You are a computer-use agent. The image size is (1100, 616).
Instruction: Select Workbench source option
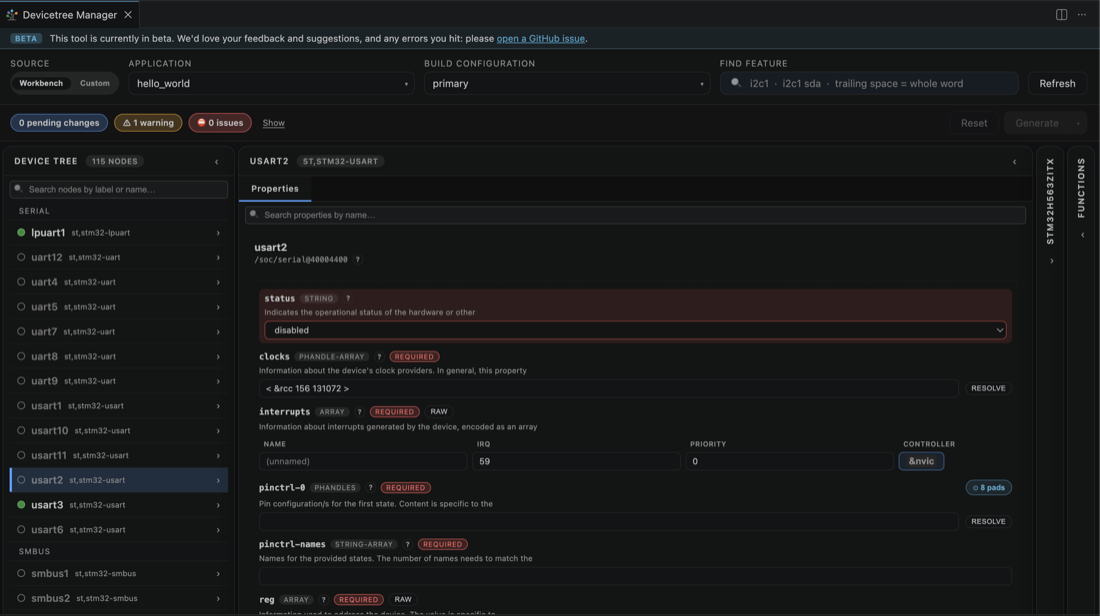(x=41, y=83)
